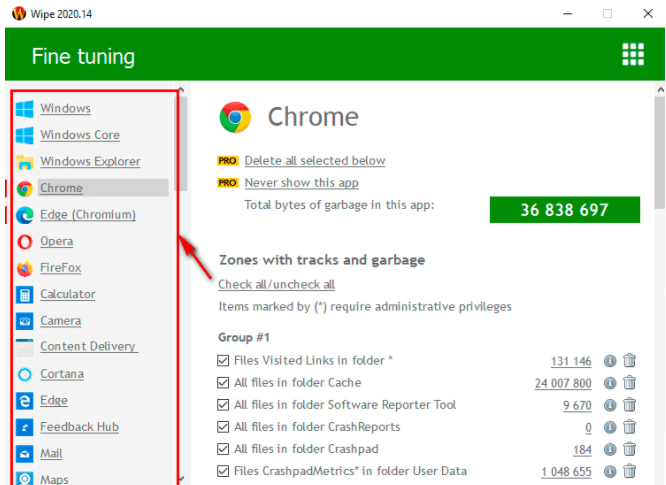The width and height of the screenshot is (666, 485).
Task: Open Calculator entry in app list
Action: 68,294
